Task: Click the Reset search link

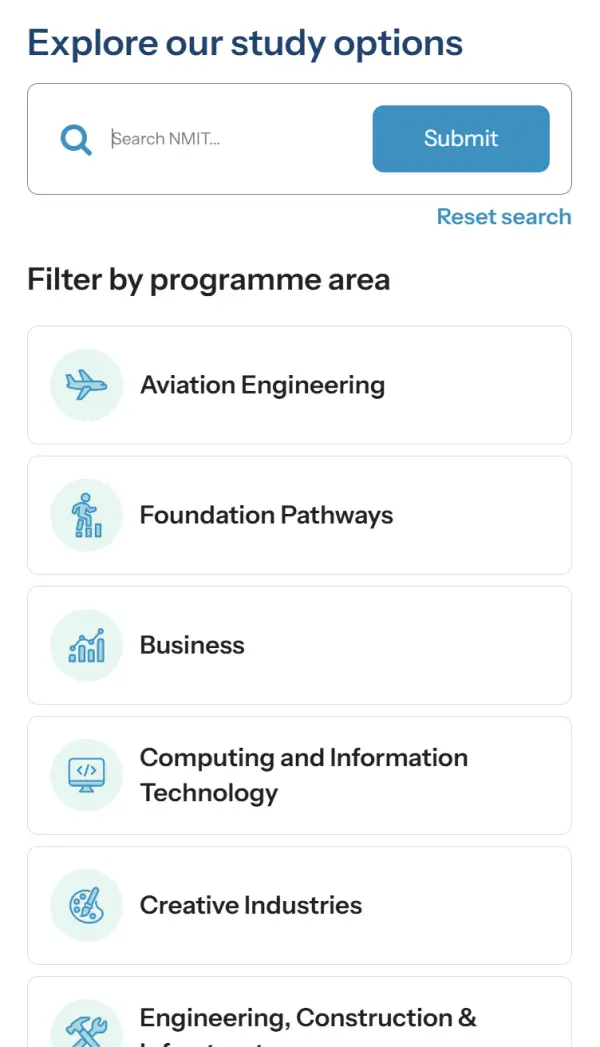Action: pos(504,216)
